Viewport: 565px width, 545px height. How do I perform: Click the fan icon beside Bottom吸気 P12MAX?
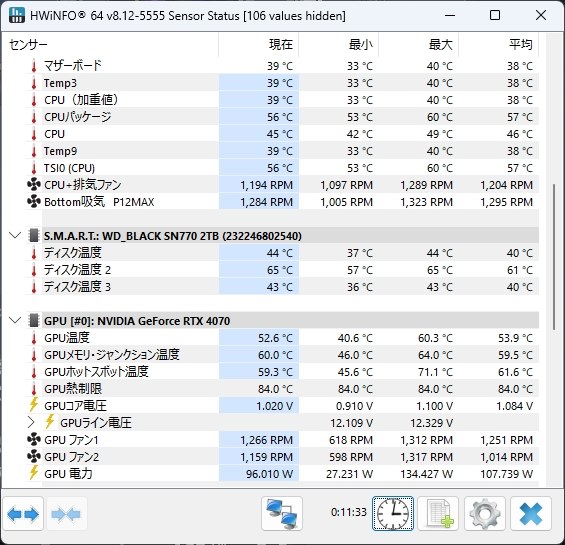[34, 202]
